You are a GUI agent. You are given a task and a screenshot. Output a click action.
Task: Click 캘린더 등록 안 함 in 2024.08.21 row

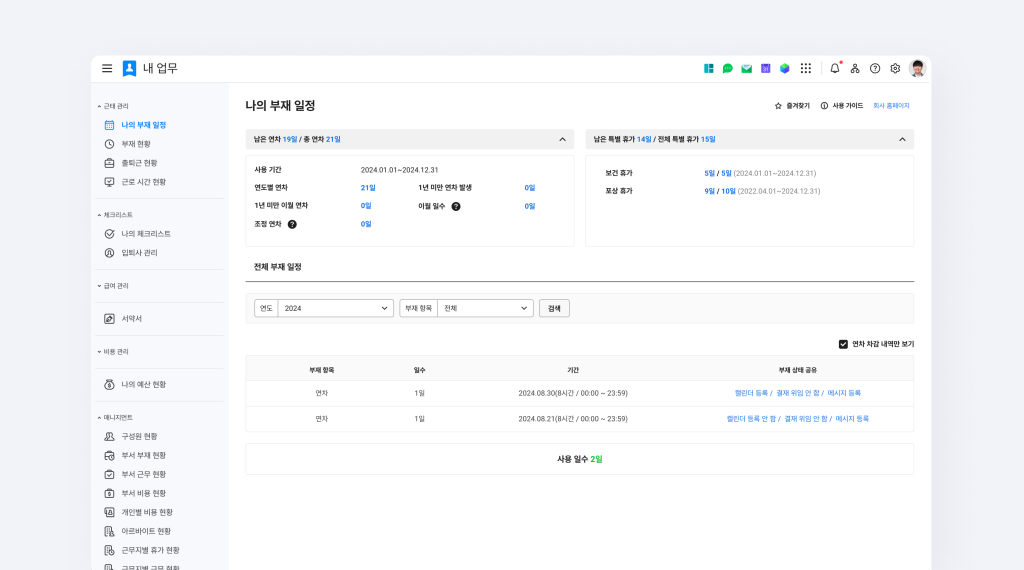point(751,419)
